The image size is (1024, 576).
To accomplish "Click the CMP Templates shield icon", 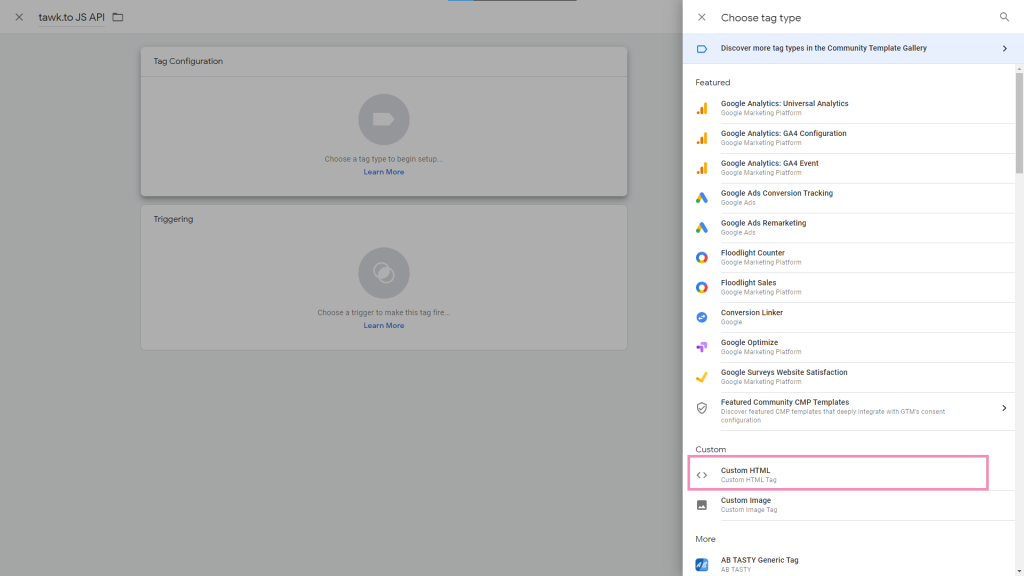I will 701,408.
